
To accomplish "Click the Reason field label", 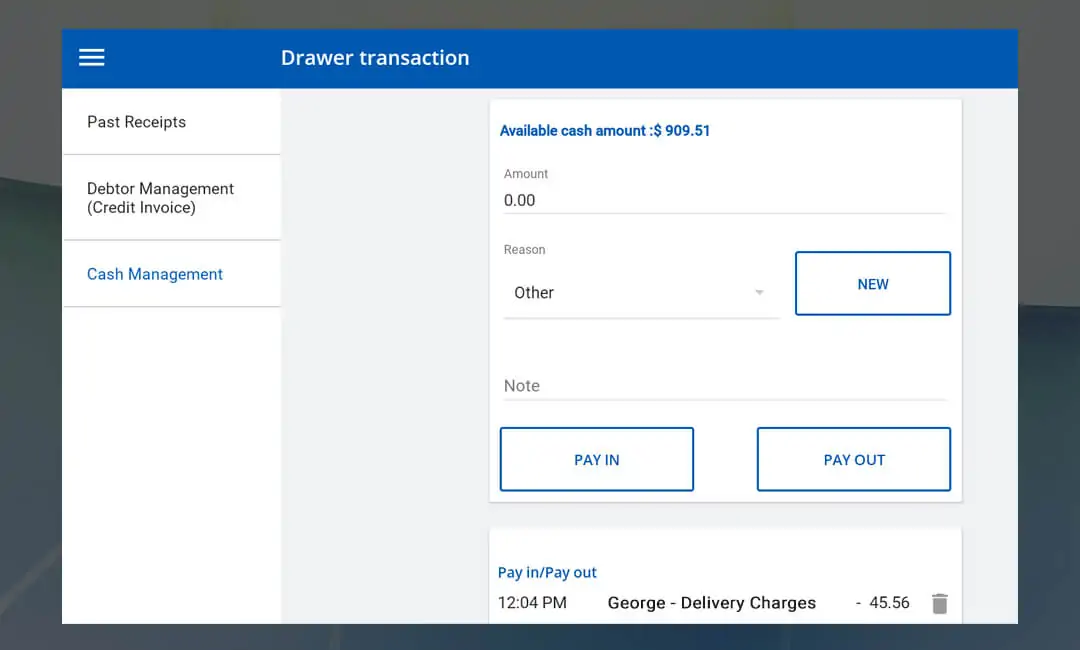I will (525, 250).
